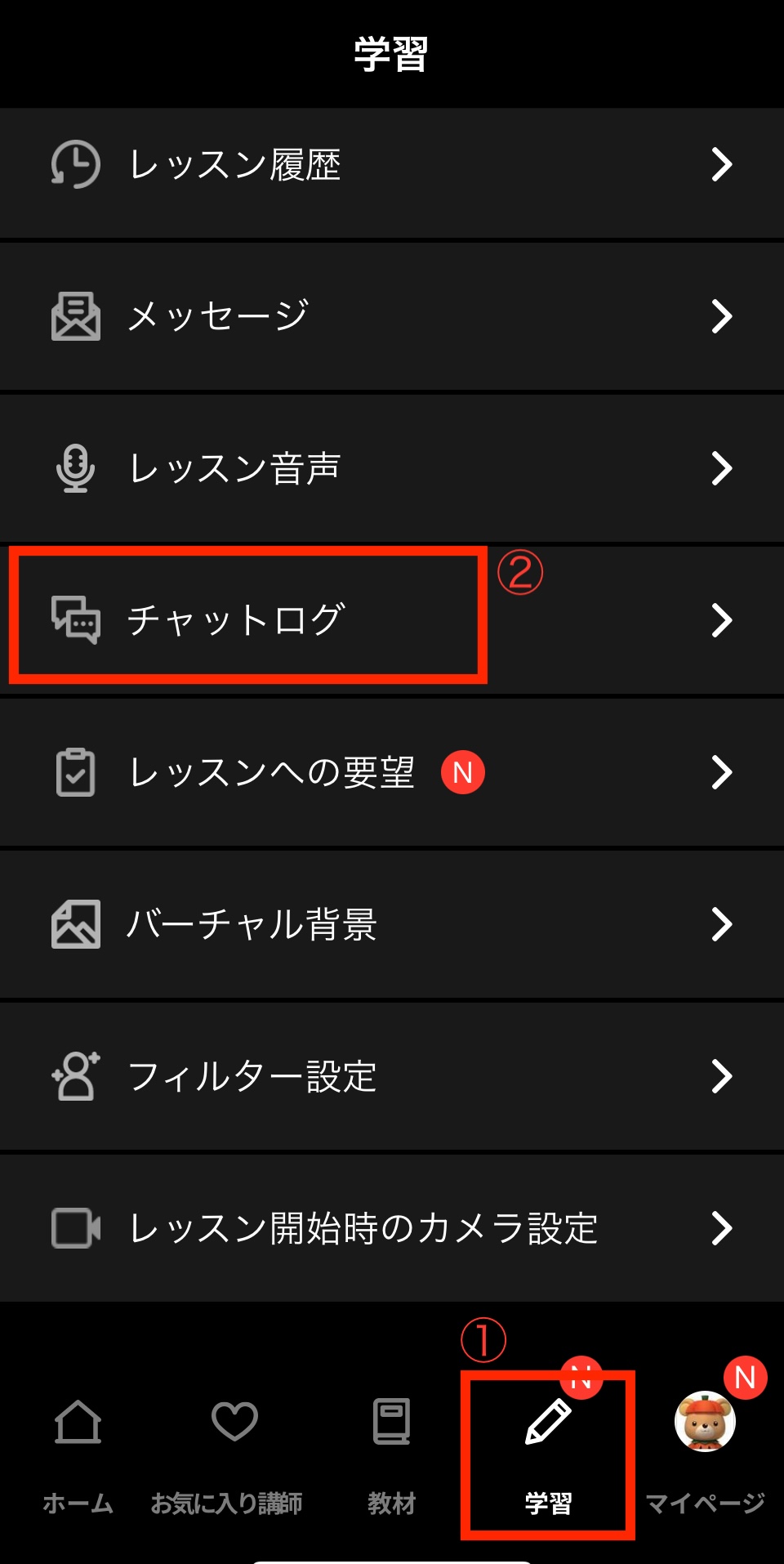Open マイページ via the bear avatar

tap(705, 1422)
